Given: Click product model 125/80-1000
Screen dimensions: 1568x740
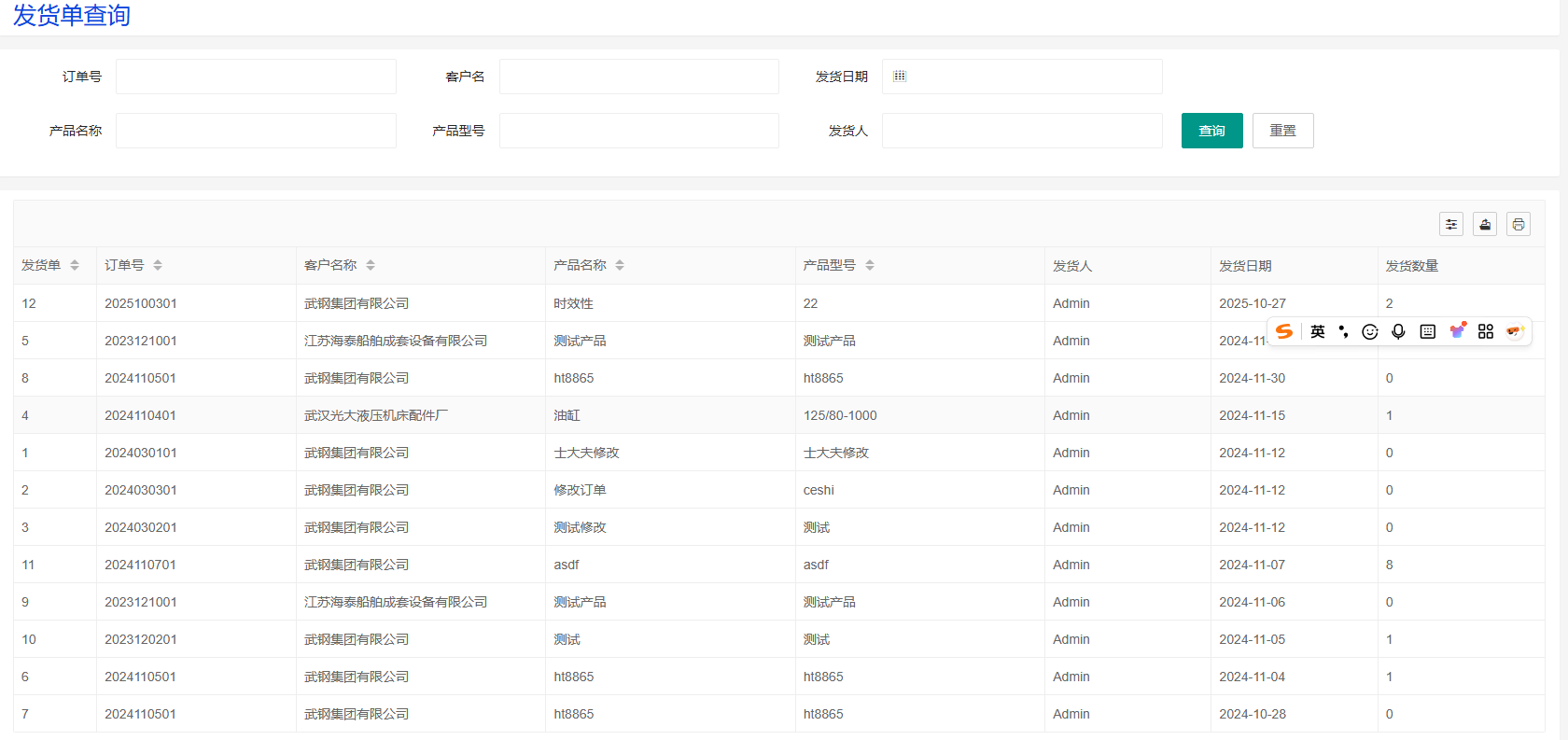Looking at the screenshot, I should [x=840, y=415].
